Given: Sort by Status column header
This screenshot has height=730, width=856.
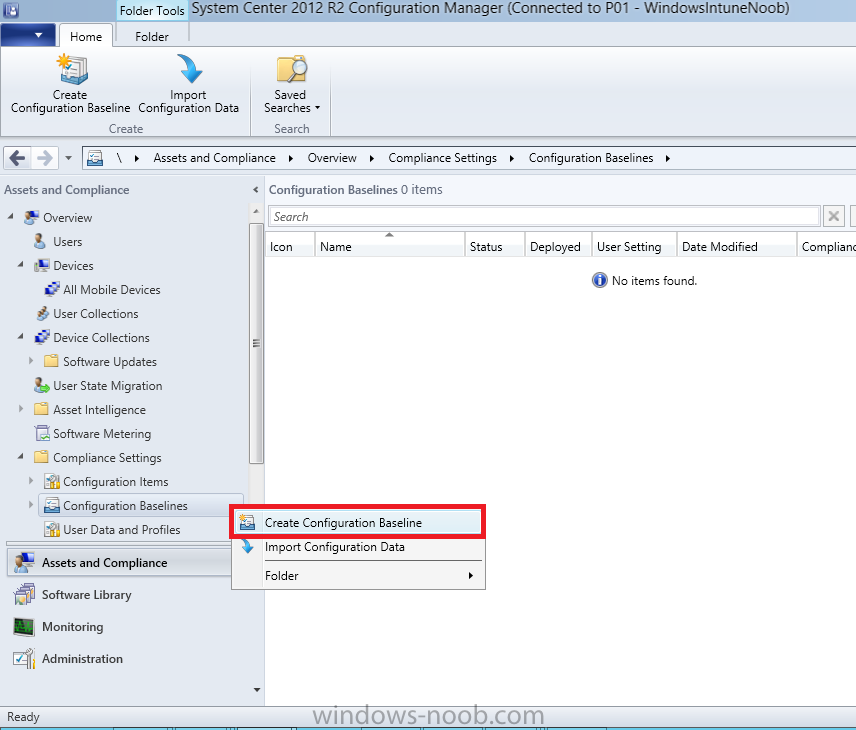Looking at the screenshot, I should pos(495,246).
